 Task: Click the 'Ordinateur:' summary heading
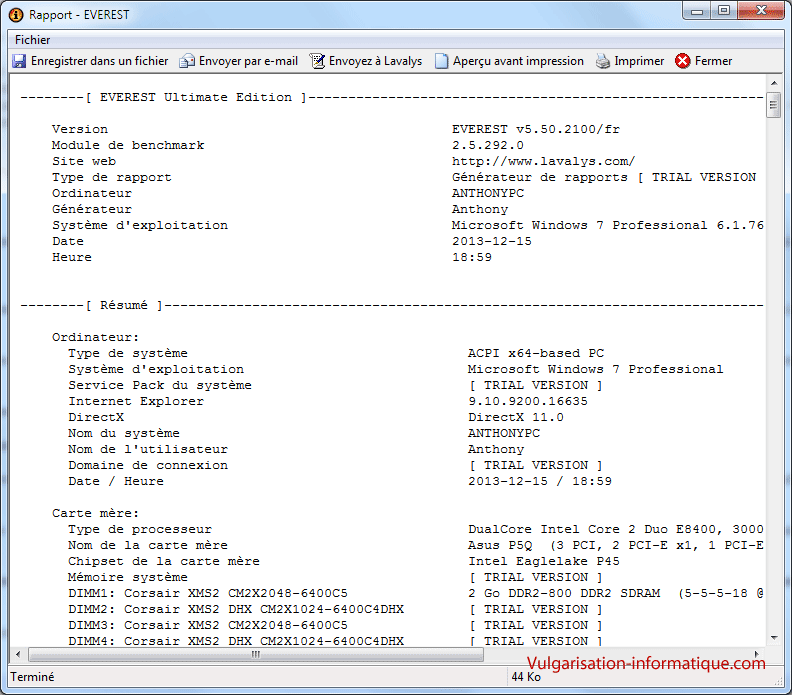point(95,337)
